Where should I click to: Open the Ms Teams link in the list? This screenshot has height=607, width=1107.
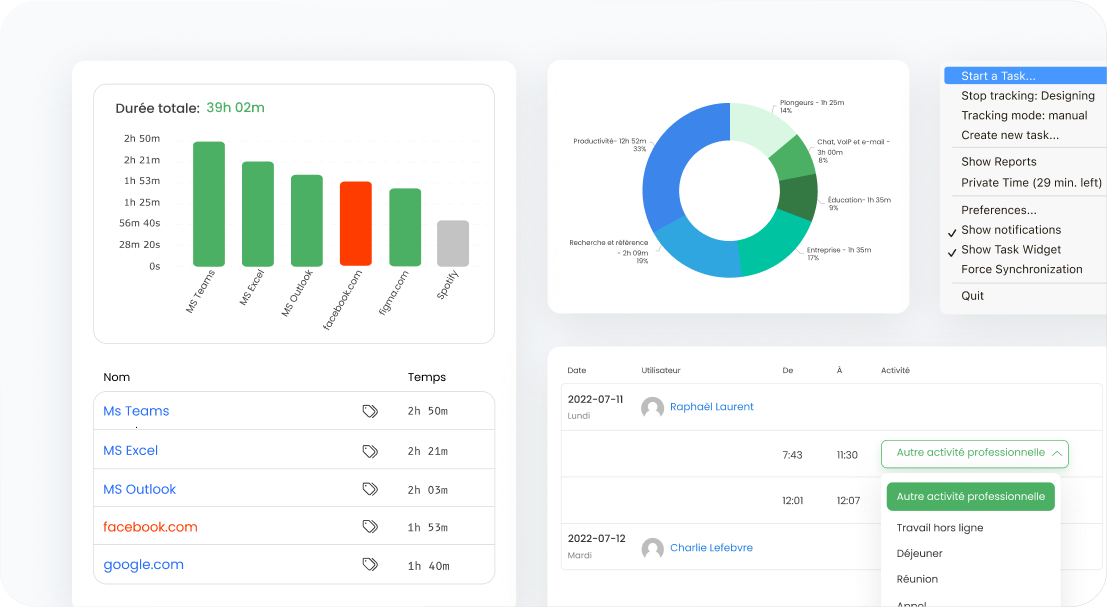click(136, 411)
